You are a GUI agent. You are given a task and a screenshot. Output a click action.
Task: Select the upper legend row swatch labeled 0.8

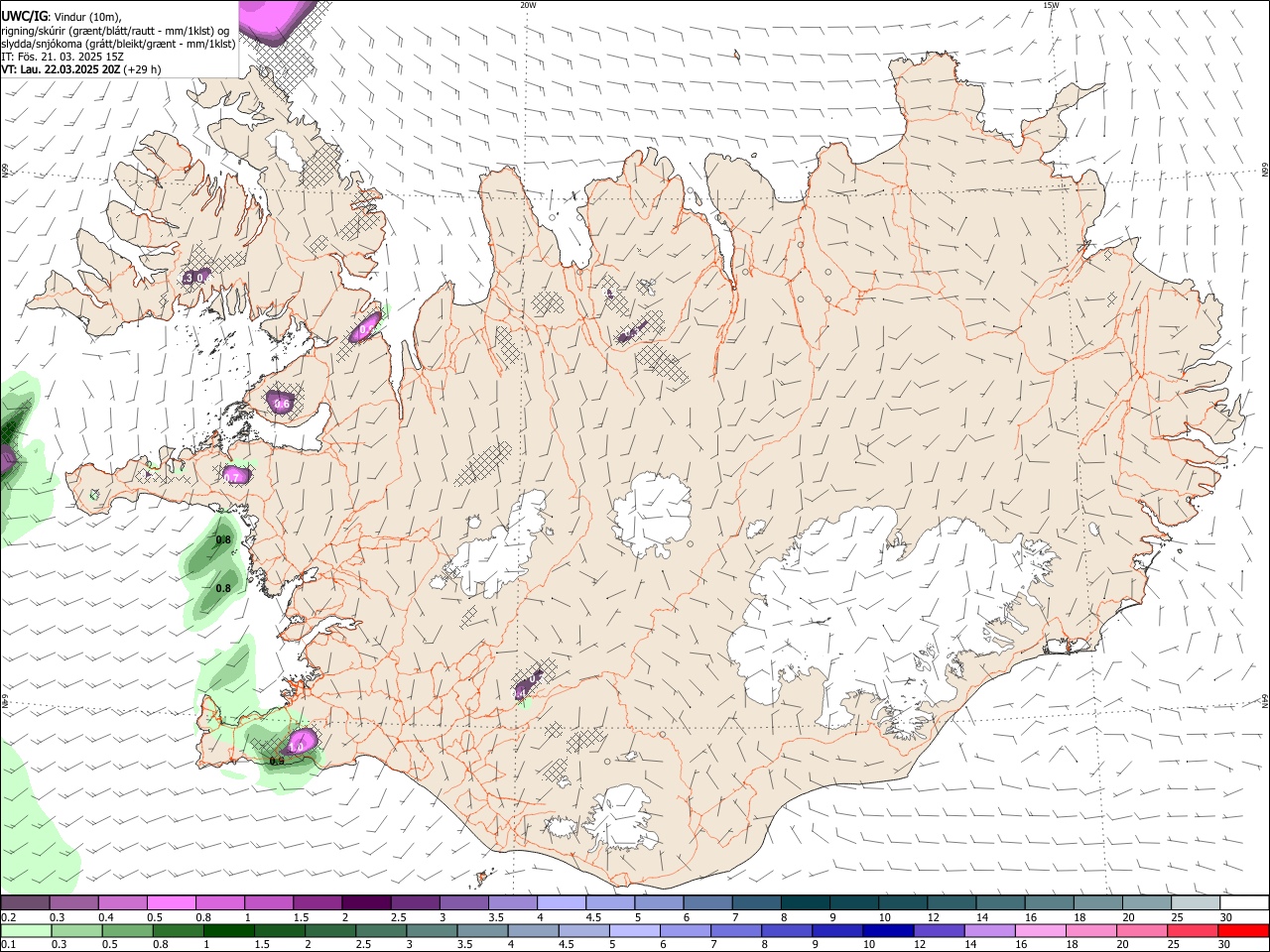[x=219, y=903]
